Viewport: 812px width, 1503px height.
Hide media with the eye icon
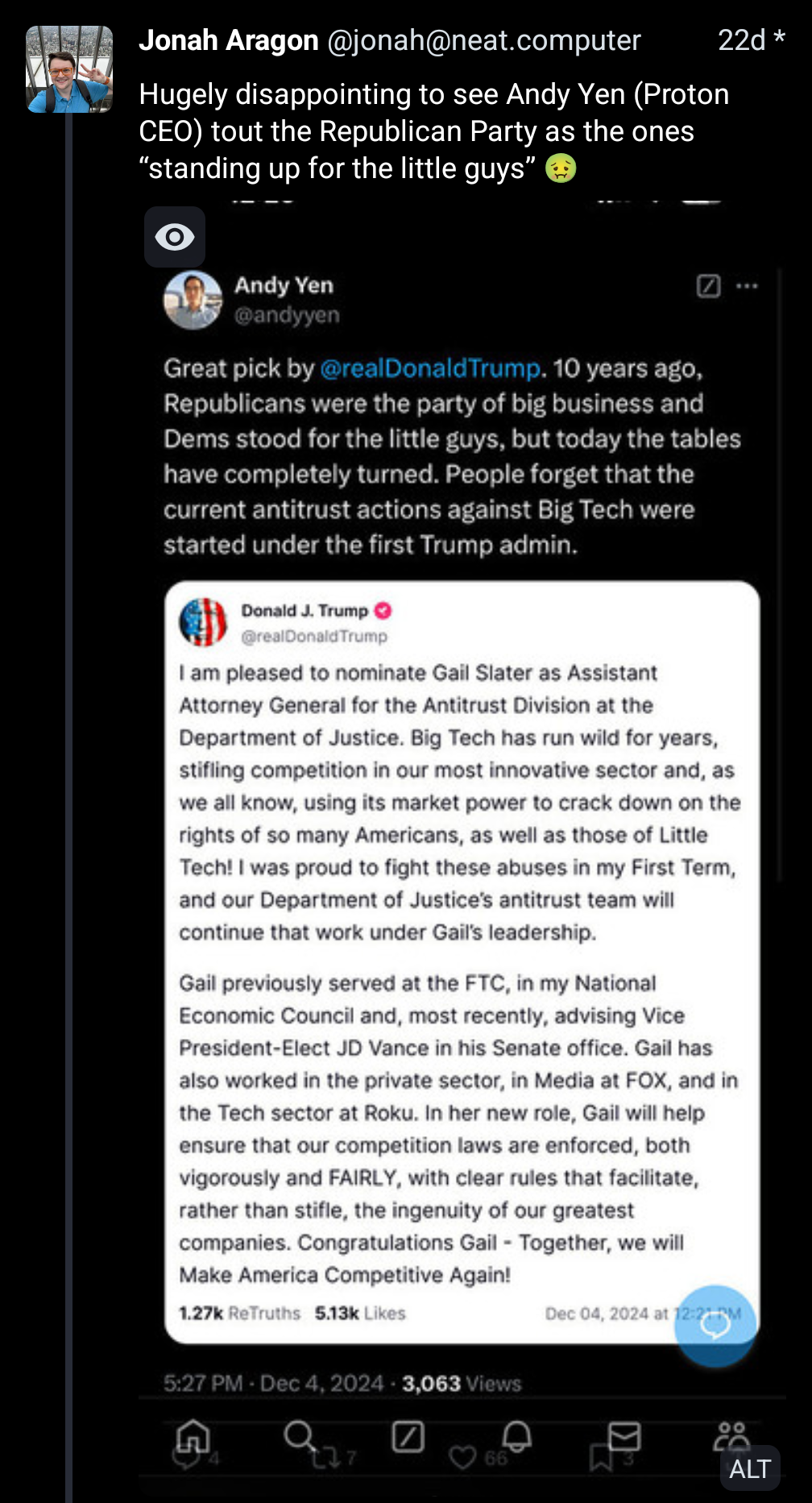click(174, 237)
